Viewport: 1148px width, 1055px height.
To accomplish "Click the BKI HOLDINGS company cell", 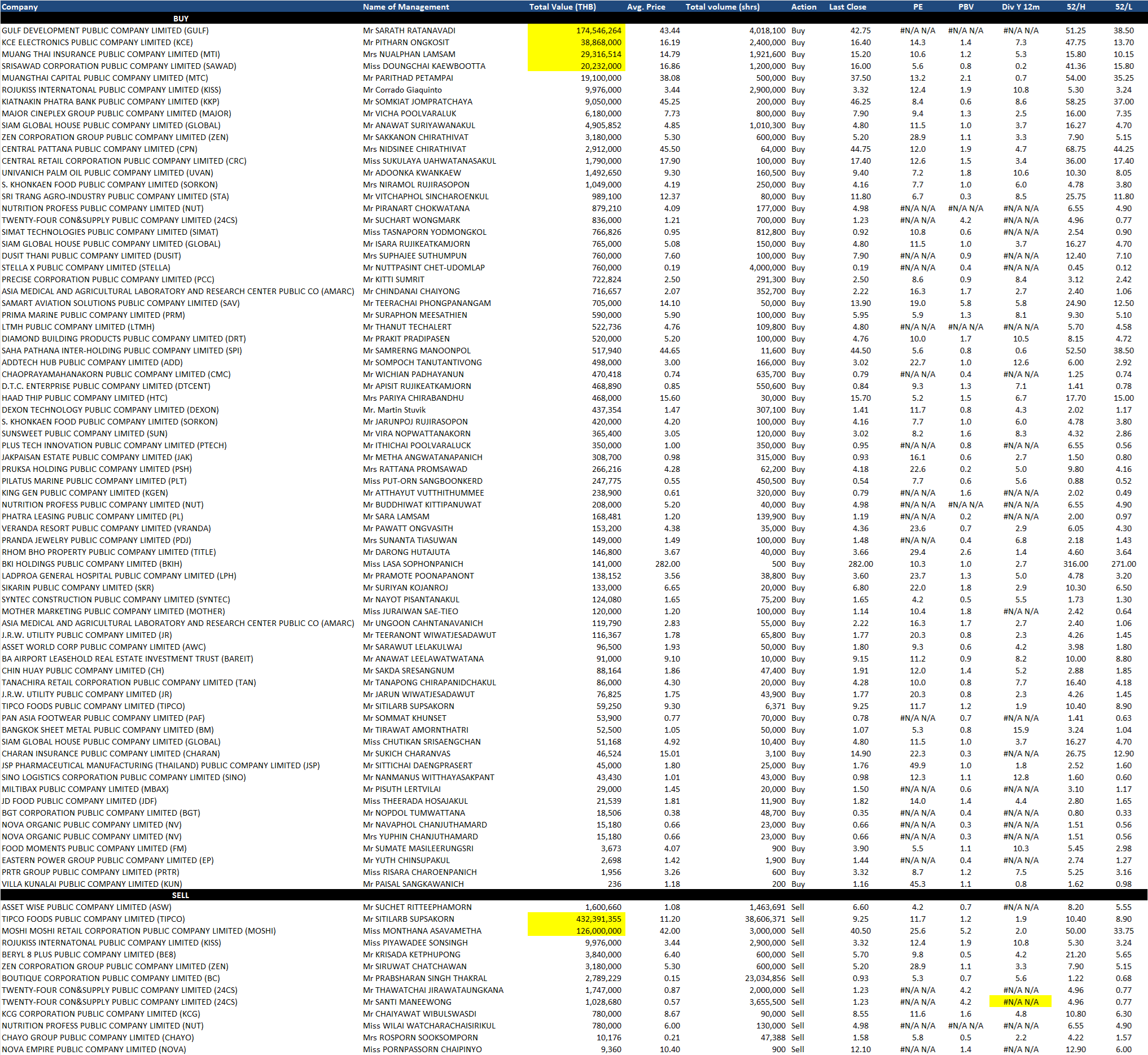I will [x=92, y=563].
